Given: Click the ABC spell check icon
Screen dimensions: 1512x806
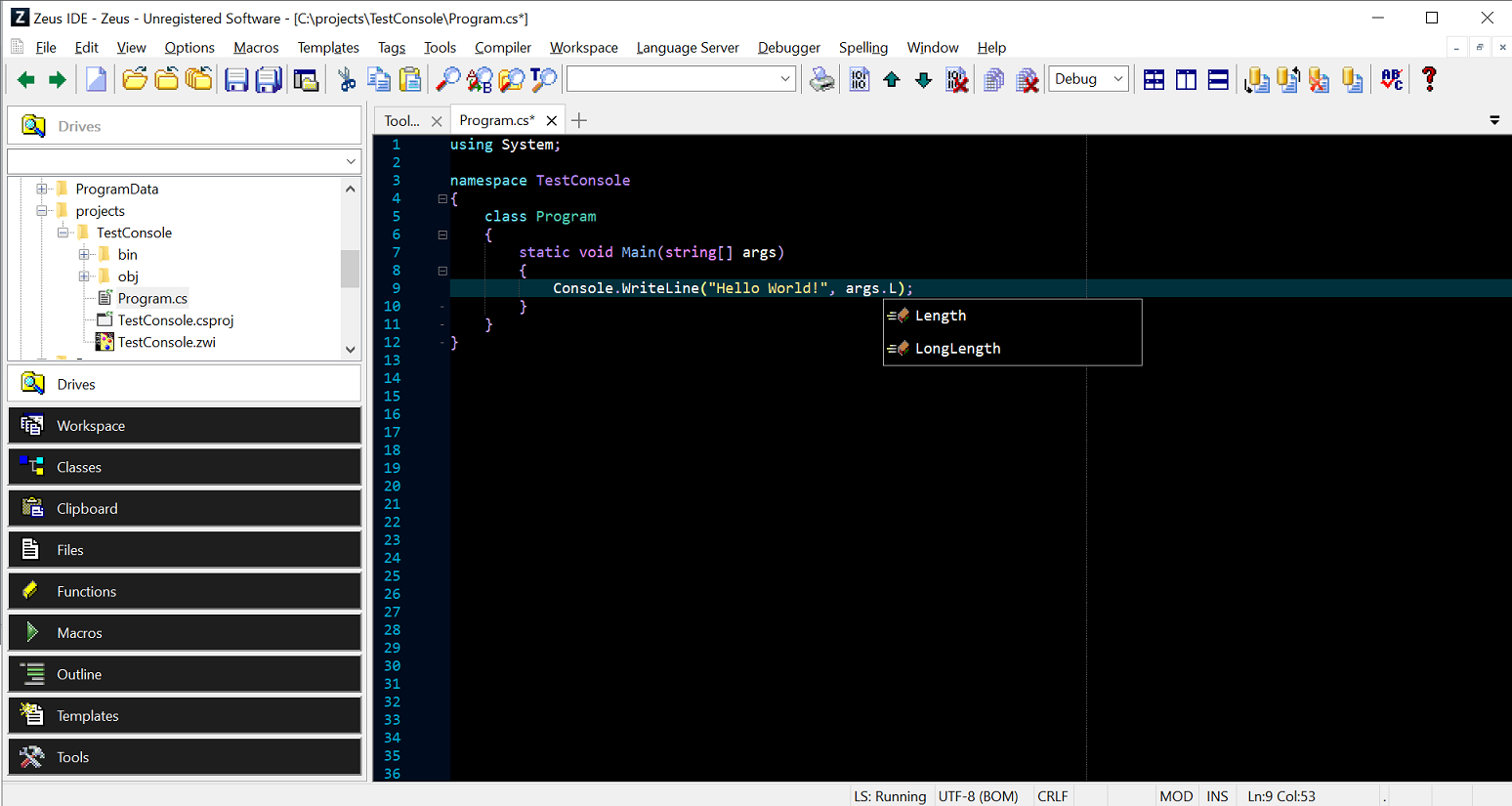Looking at the screenshot, I should pos(1392,80).
